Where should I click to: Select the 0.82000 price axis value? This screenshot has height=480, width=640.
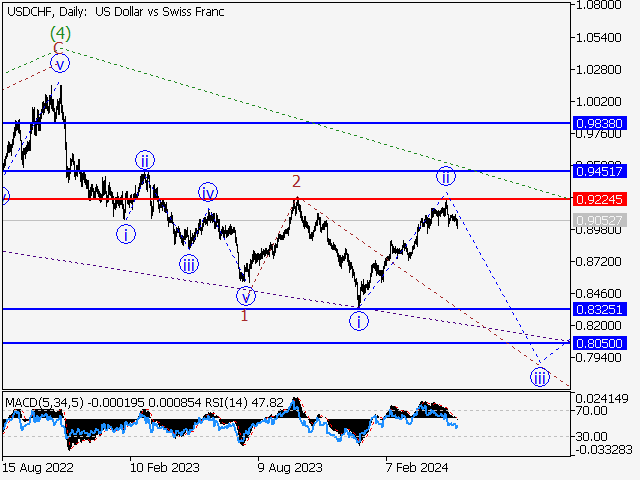point(598,325)
